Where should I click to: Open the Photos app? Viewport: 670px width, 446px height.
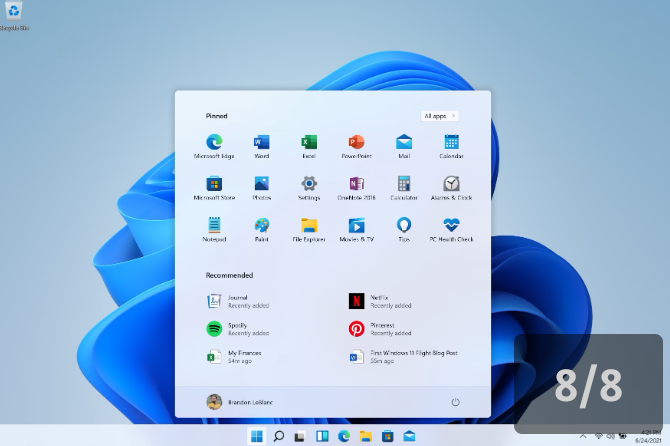tap(261, 185)
